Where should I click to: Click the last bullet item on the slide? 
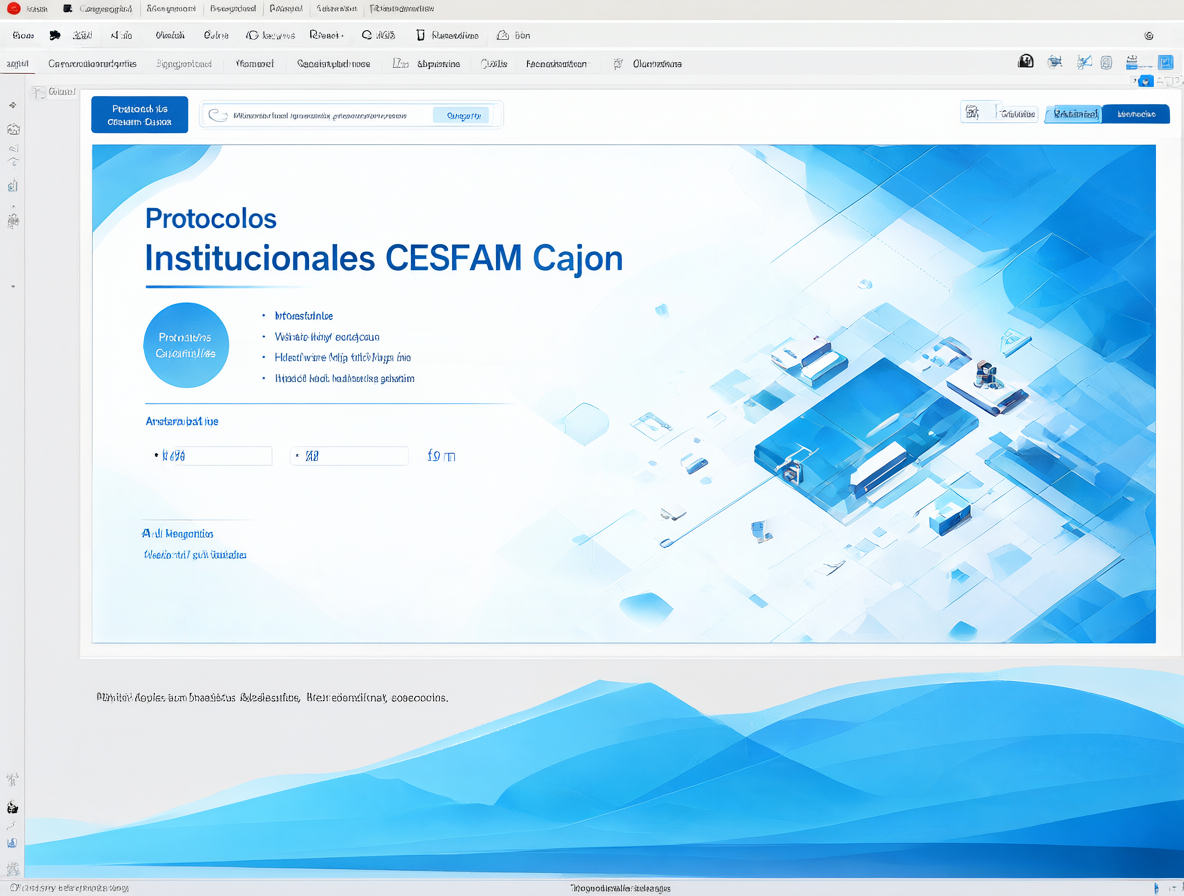click(x=344, y=379)
